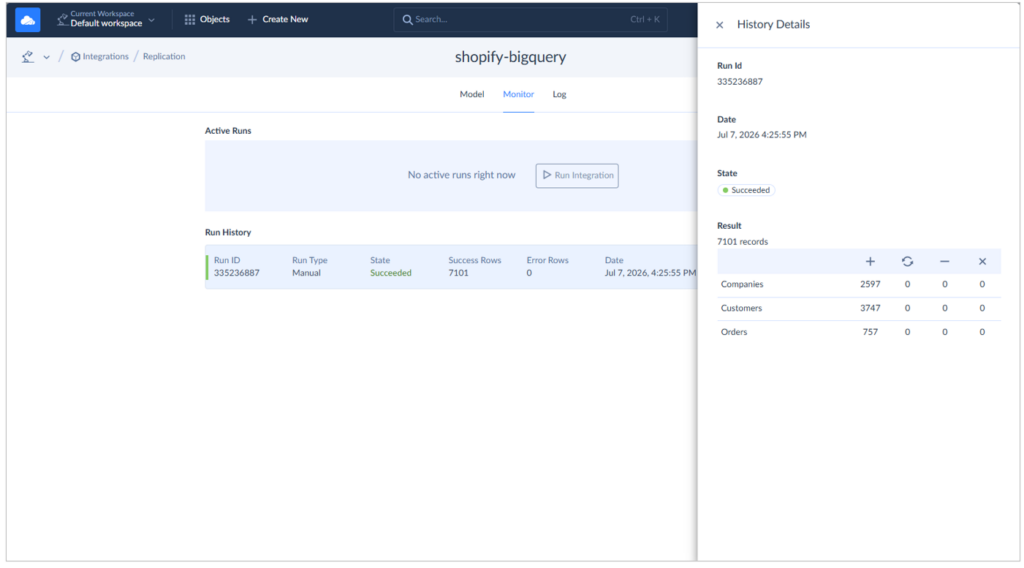Click the breadcrumb workspace icon
Image resolution: width=1024 pixels, height=568 pixels.
click(x=27, y=57)
